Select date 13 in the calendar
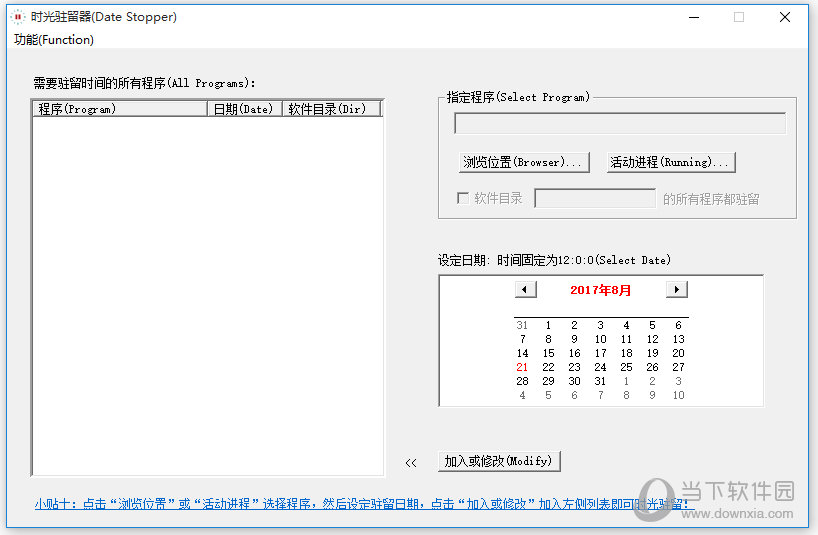Screen dimensions: 818x535 tap(678, 339)
